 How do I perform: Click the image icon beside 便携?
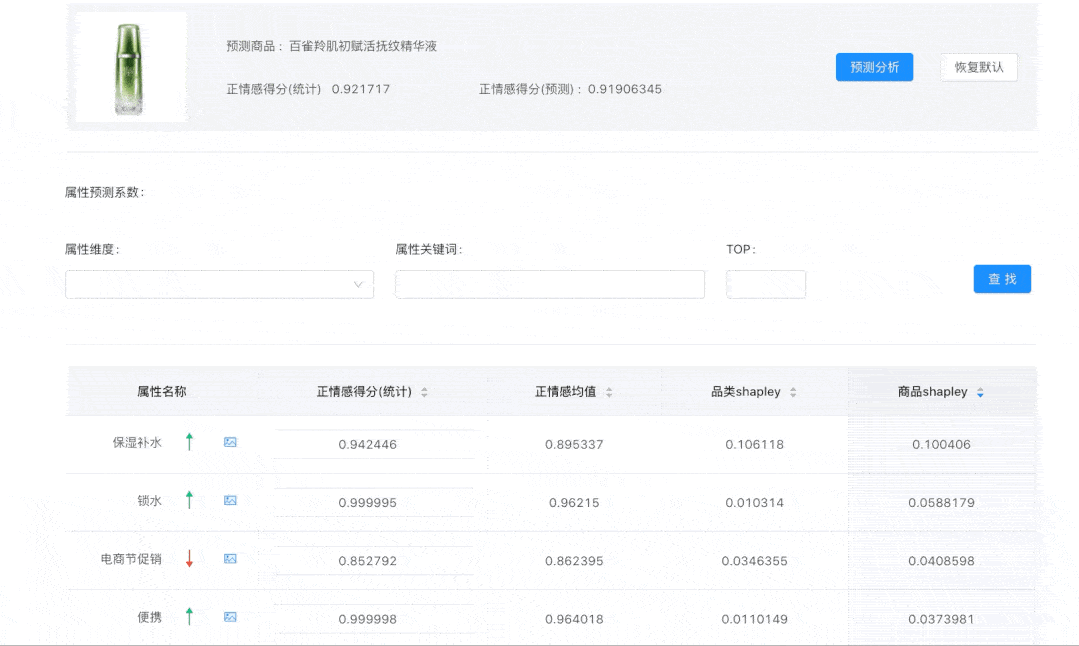click(230, 617)
